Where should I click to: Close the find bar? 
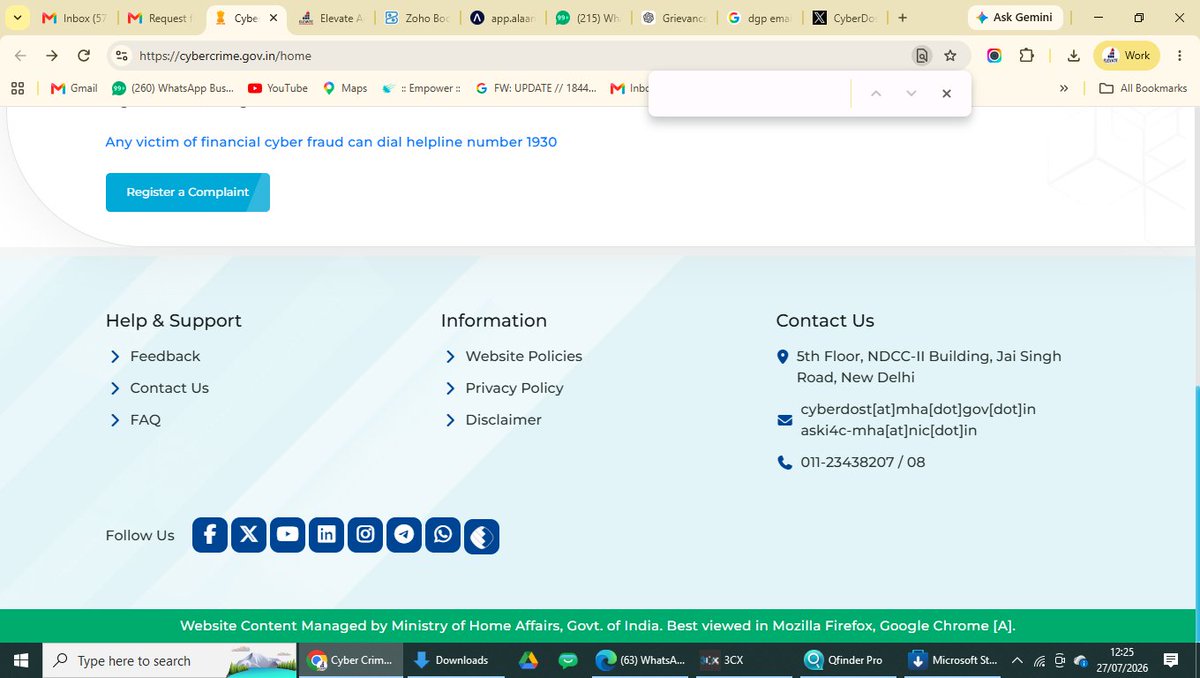tap(946, 93)
